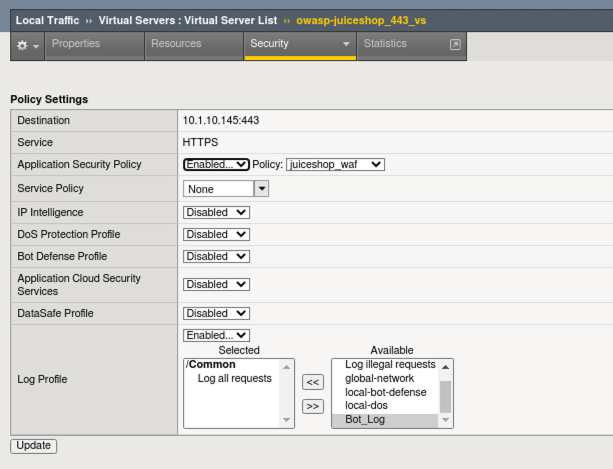Expand the Security tab dropdown arrow
The image size is (613, 469).
click(346, 44)
